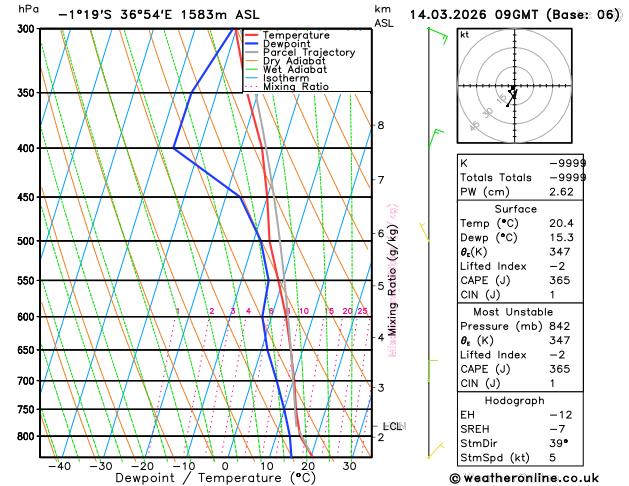Click the yellow wind barb at 500 hPa

coord(425,232)
